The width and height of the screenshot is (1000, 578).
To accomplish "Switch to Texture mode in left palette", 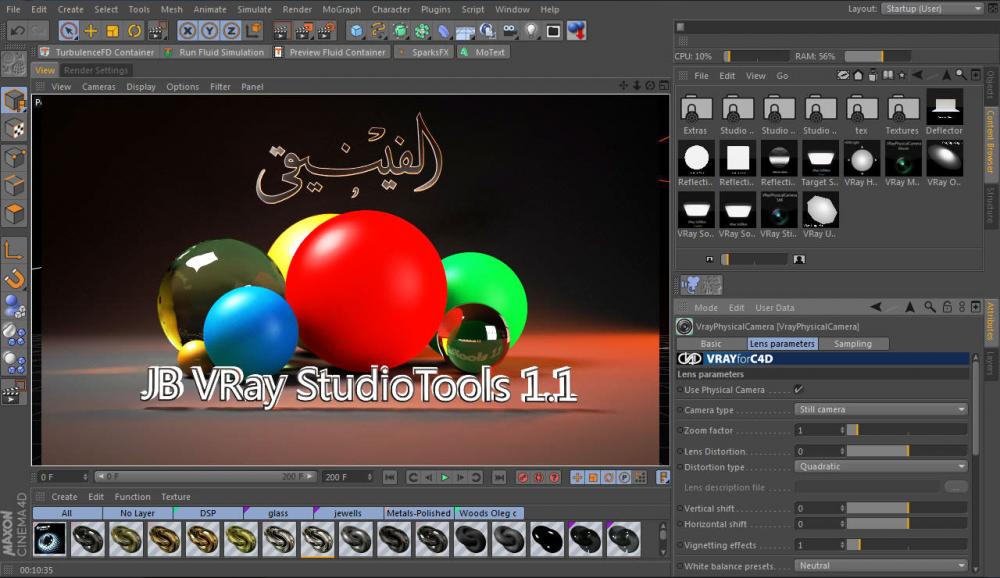I will pos(14,130).
